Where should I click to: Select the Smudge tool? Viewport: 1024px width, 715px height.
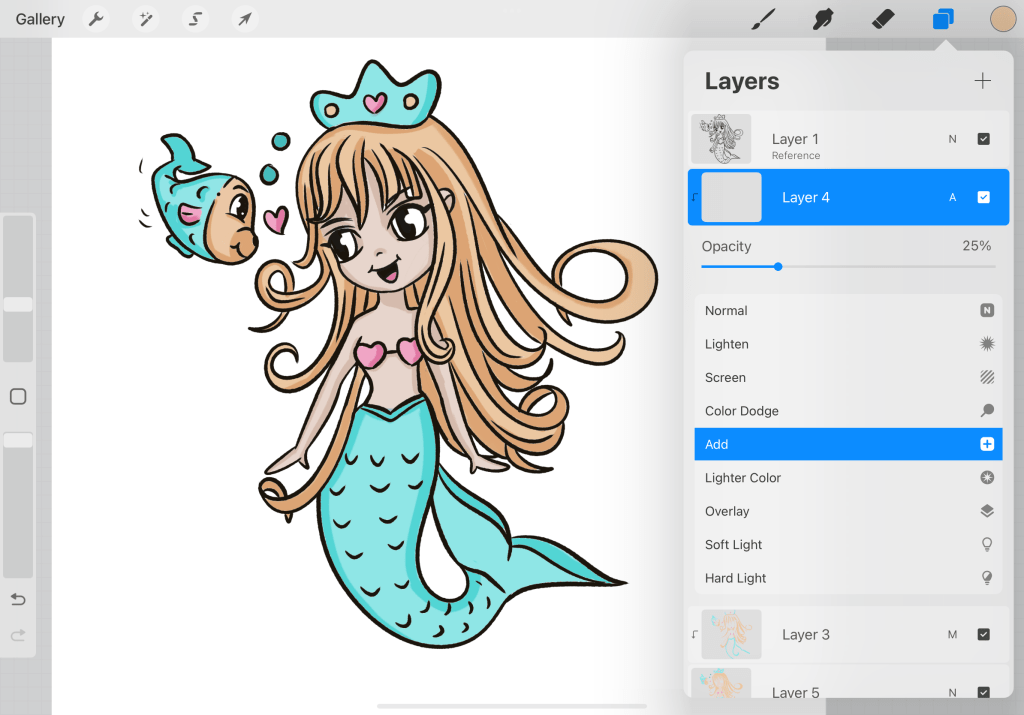[823, 19]
